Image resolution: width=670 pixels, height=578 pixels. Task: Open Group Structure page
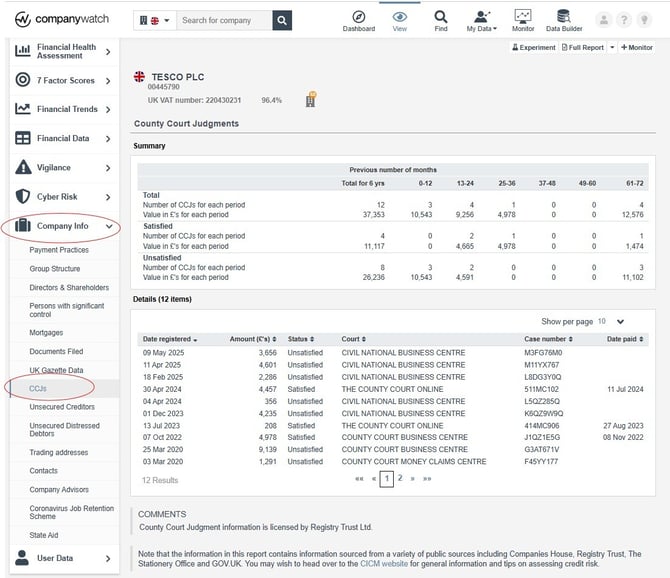point(55,269)
